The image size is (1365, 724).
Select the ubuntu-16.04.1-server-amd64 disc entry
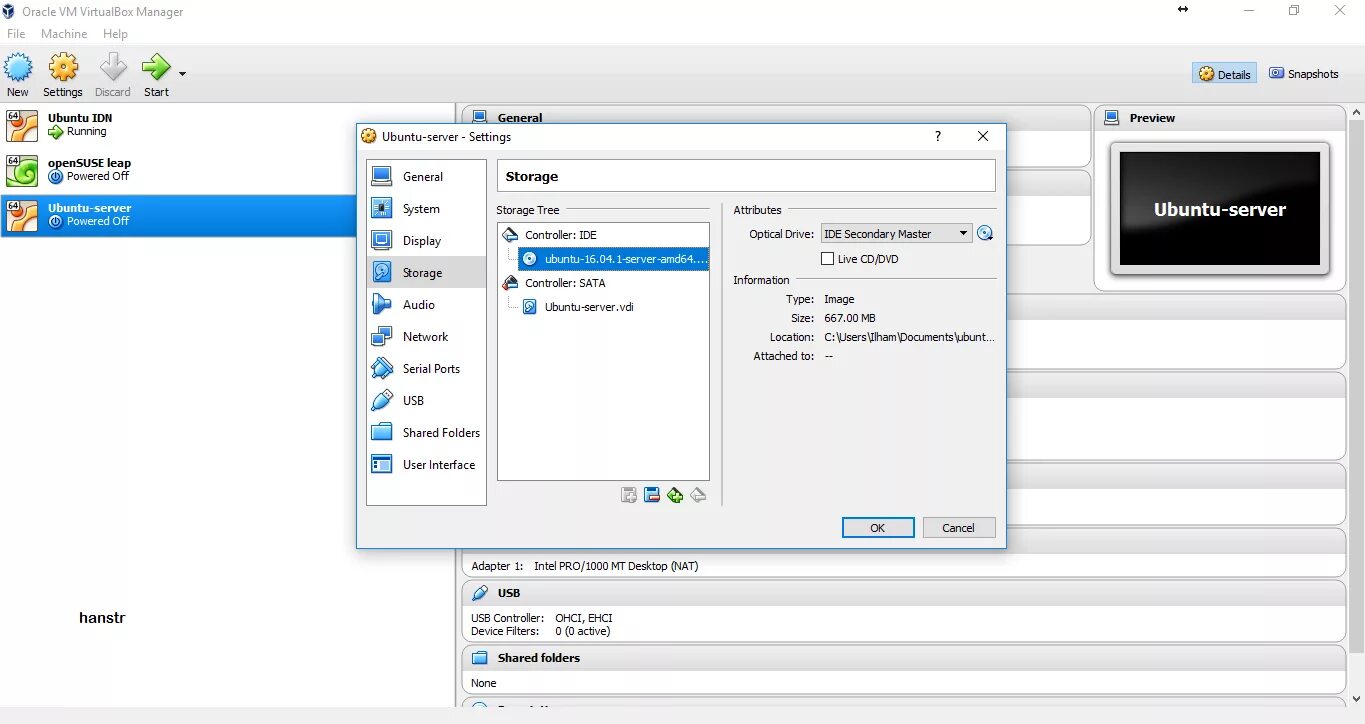click(x=613, y=259)
